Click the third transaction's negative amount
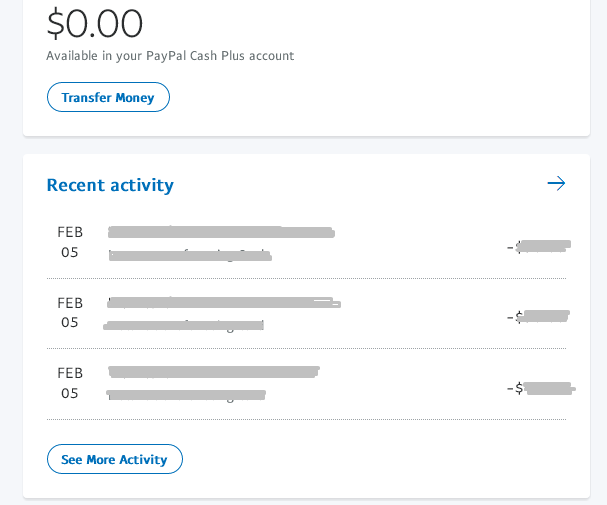The width and height of the screenshot is (607, 505). coord(540,388)
